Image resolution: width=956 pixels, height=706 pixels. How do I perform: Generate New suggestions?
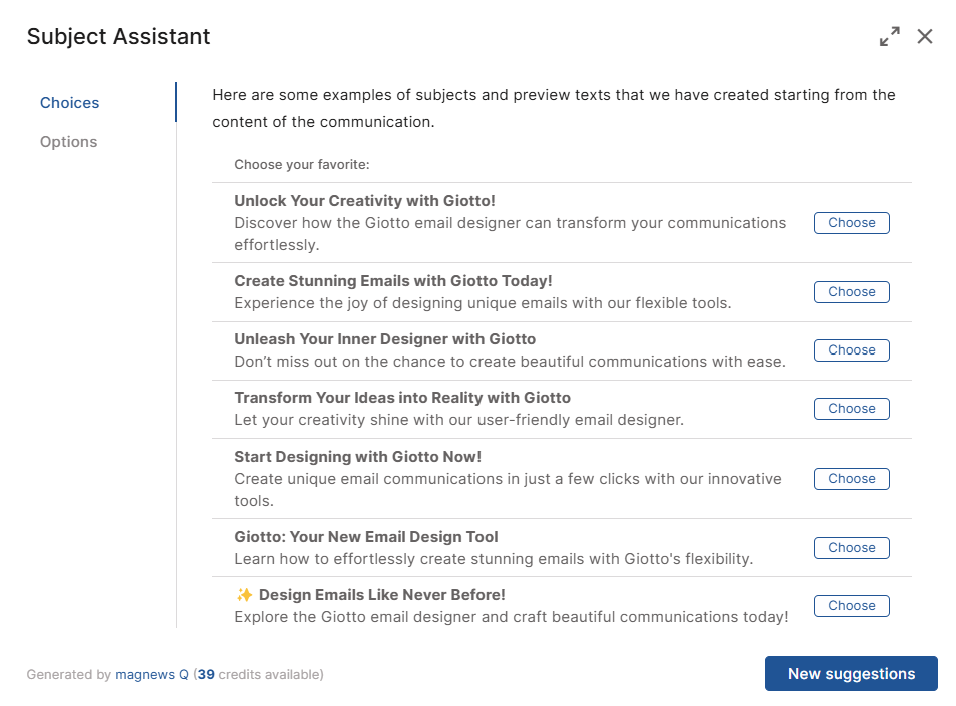[851, 674]
